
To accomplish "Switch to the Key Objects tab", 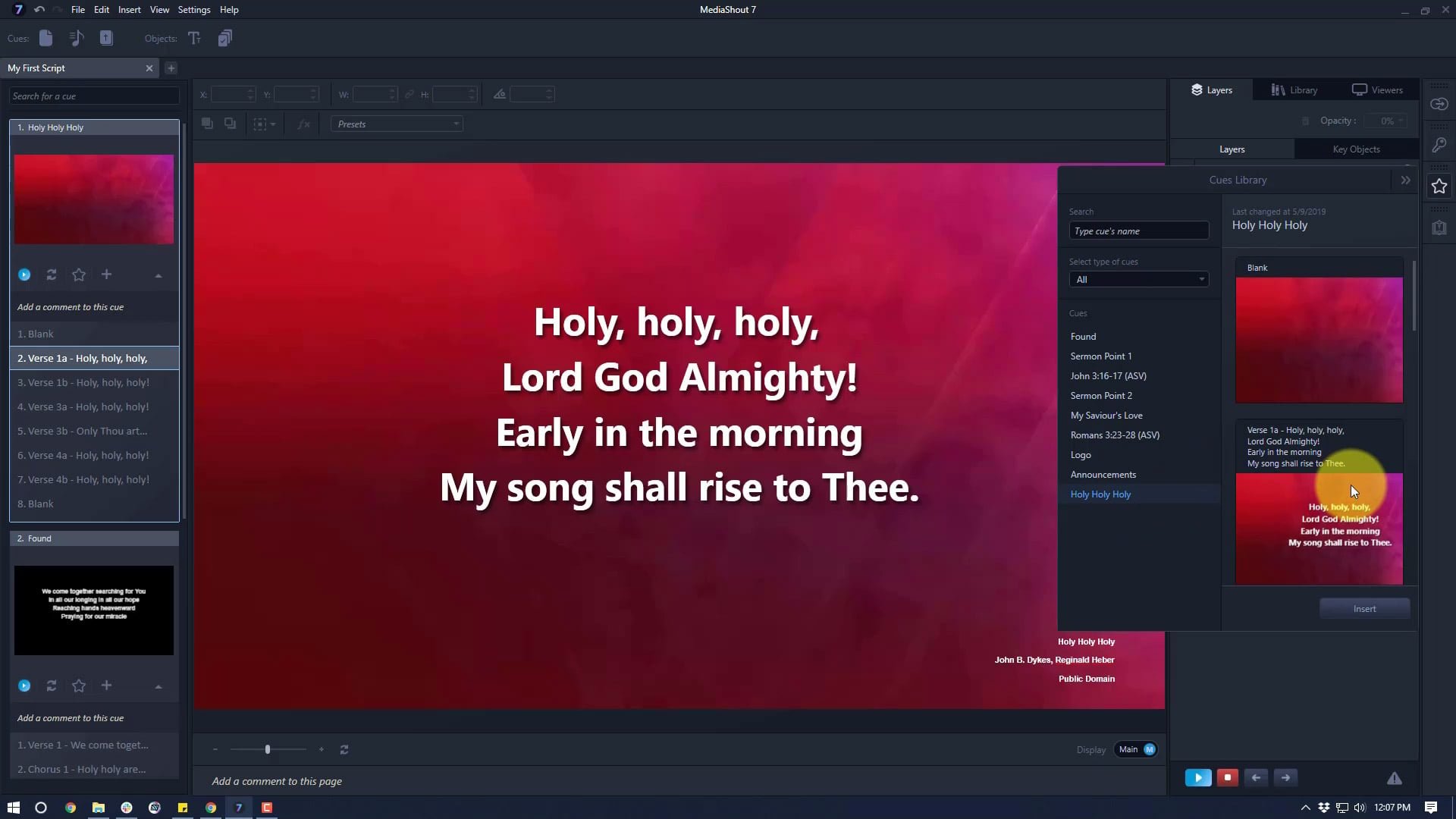I will click(1356, 149).
